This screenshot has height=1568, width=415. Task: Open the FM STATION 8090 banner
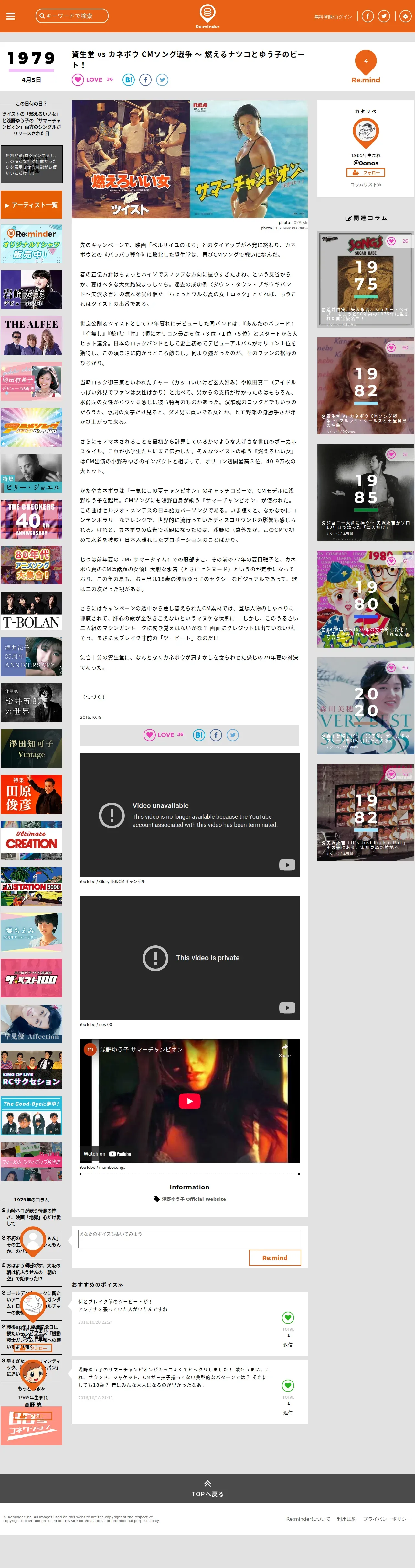(31, 886)
